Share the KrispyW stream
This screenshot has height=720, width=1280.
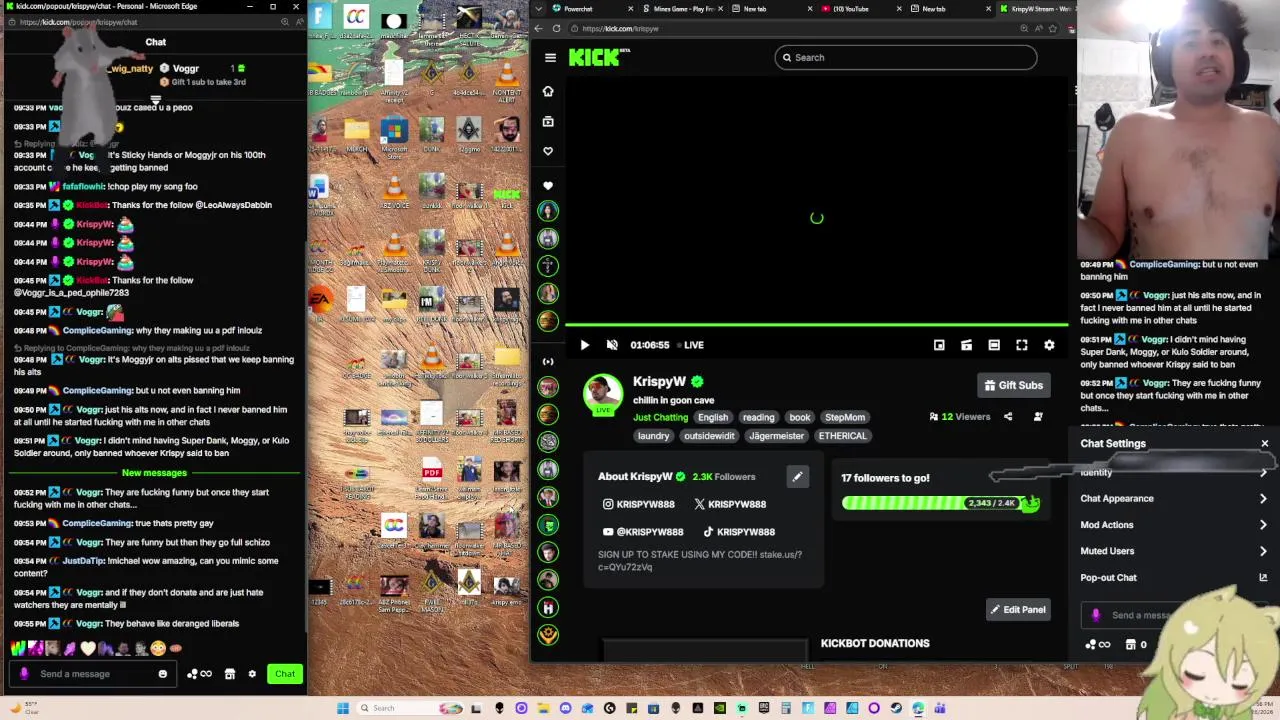tap(1008, 417)
